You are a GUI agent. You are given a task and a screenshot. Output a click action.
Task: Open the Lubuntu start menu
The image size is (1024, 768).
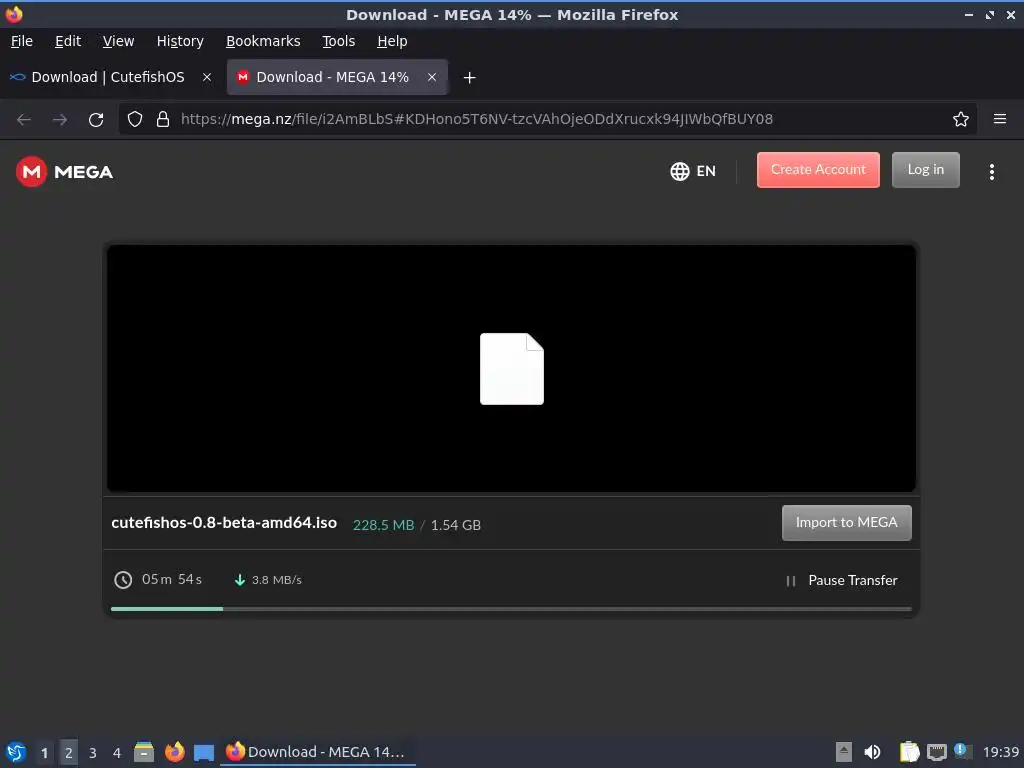coord(16,752)
